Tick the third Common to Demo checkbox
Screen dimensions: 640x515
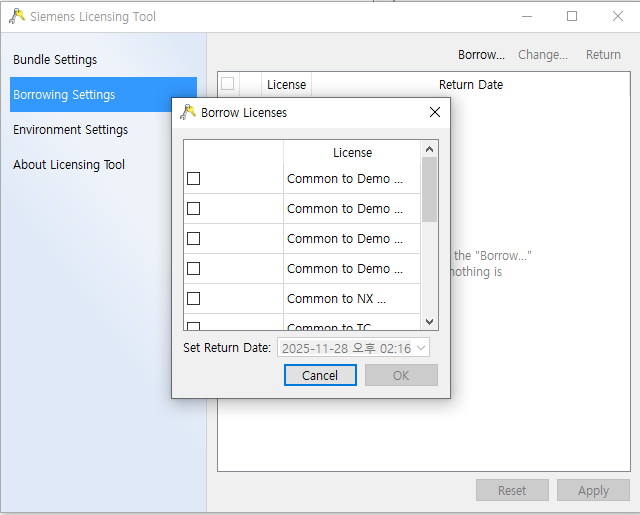[193, 238]
